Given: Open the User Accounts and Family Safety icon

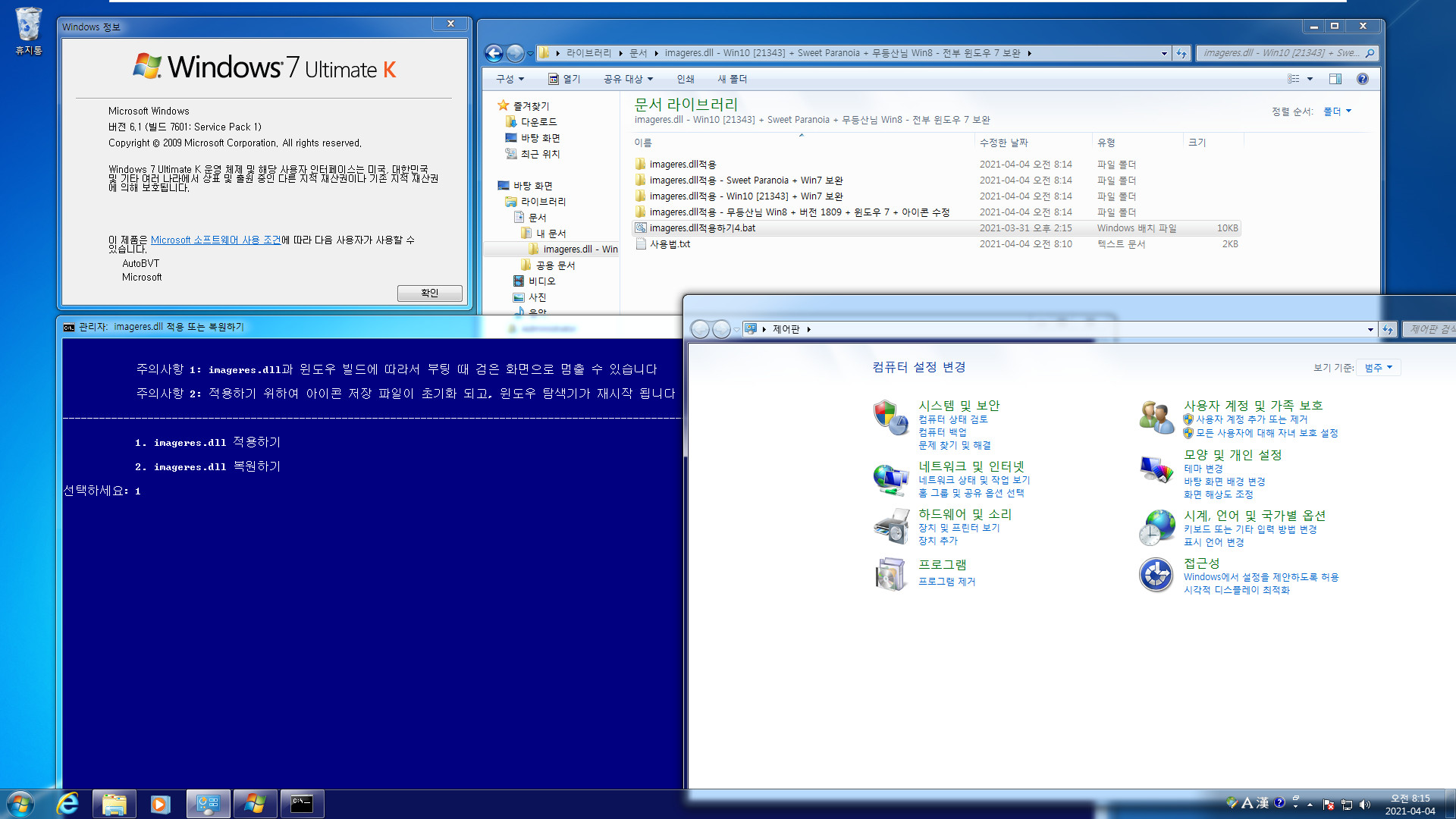Looking at the screenshot, I should tap(1156, 418).
